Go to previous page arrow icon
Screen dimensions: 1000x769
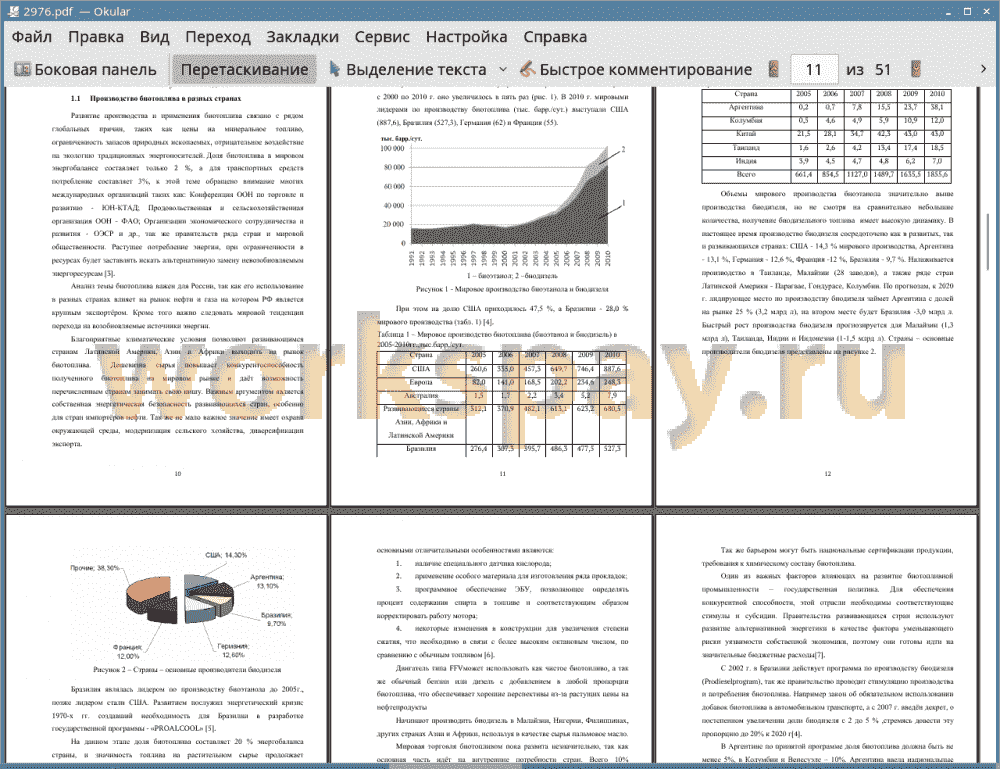pyautogui.click(x=774, y=69)
